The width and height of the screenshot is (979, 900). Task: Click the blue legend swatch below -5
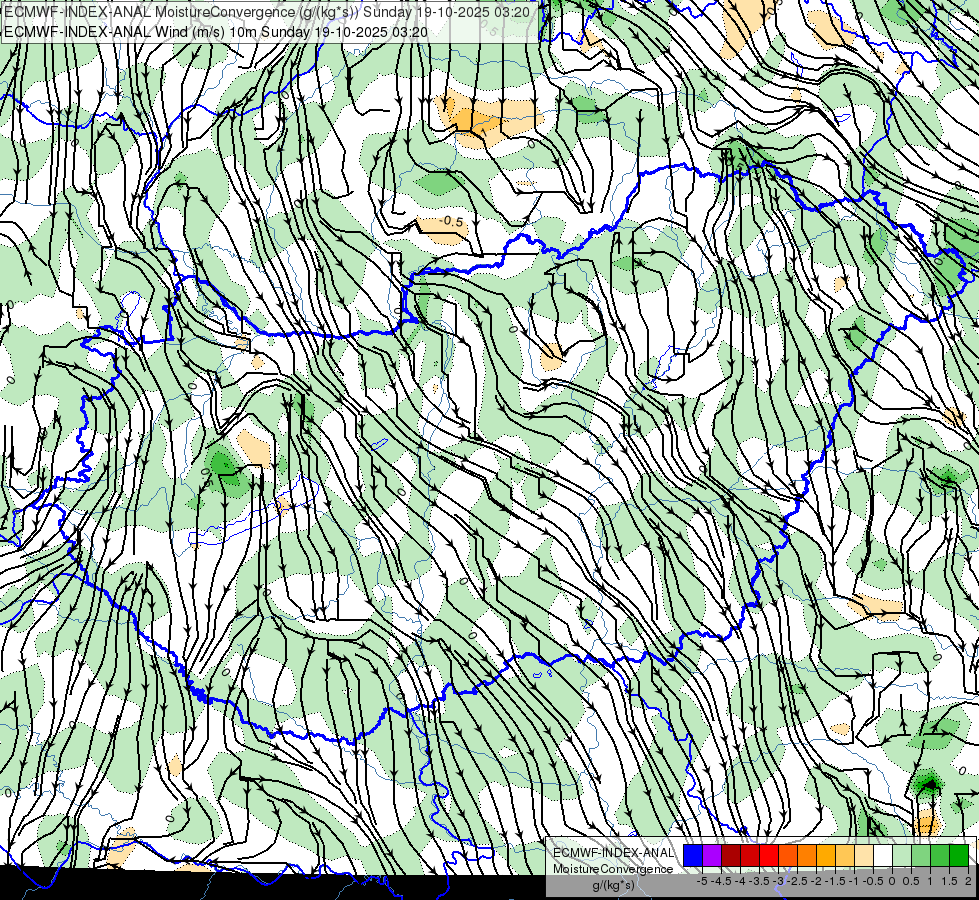click(x=693, y=855)
